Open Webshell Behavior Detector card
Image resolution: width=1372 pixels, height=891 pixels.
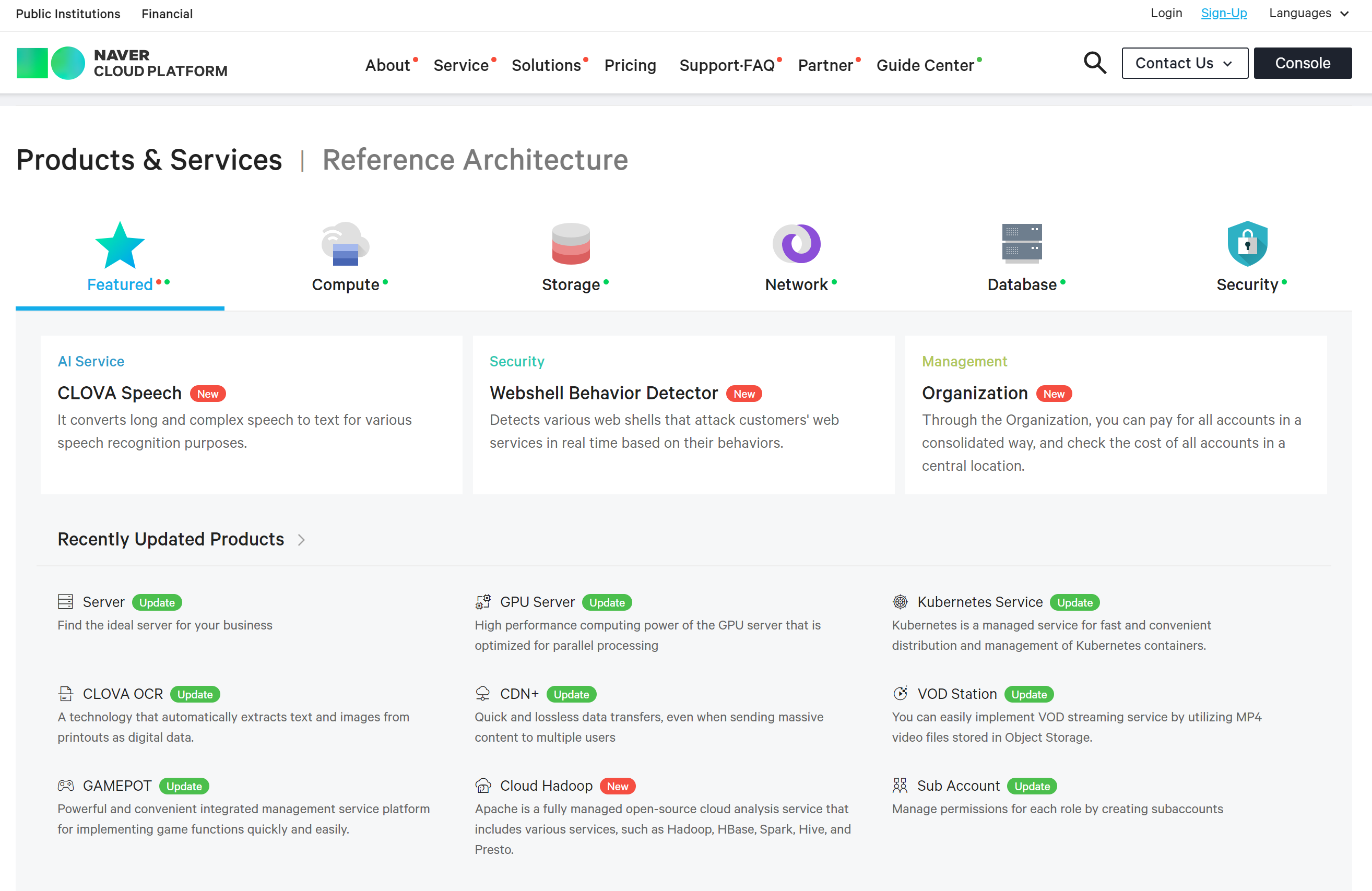coord(684,415)
